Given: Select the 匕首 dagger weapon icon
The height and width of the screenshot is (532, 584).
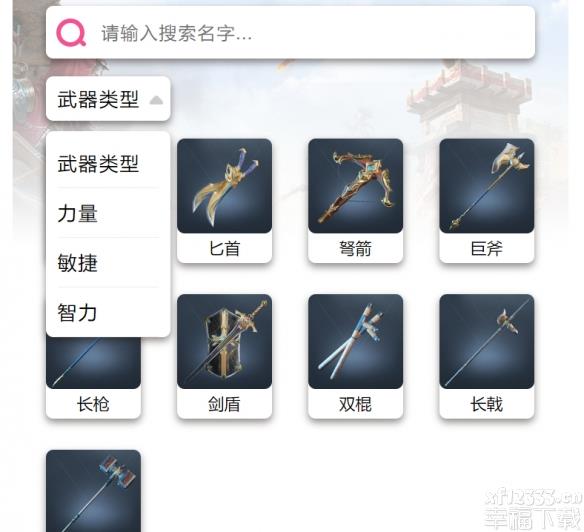Looking at the screenshot, I should coord(225,186).
